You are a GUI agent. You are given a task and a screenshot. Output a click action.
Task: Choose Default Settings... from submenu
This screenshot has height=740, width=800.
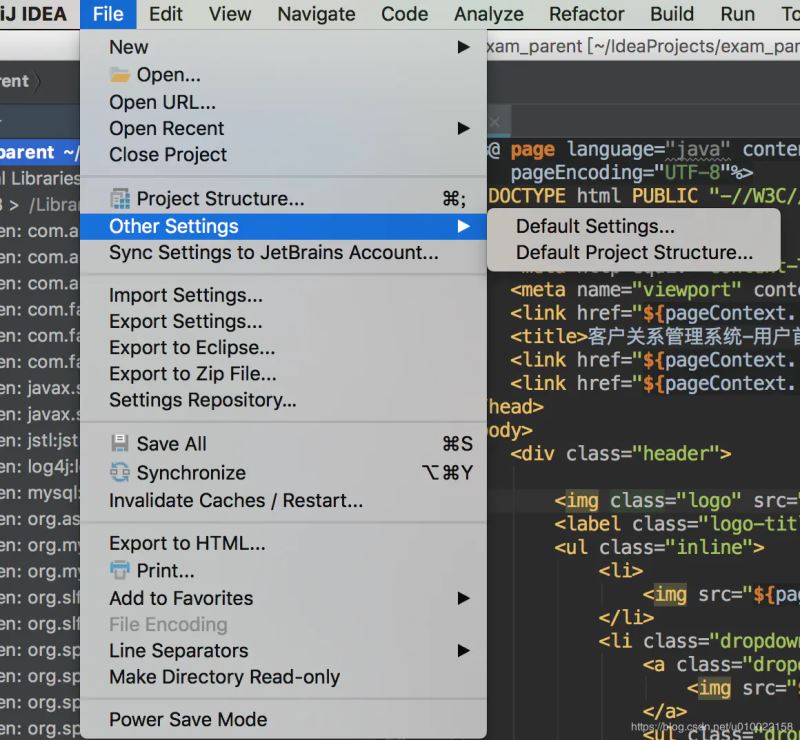[595, 227]
